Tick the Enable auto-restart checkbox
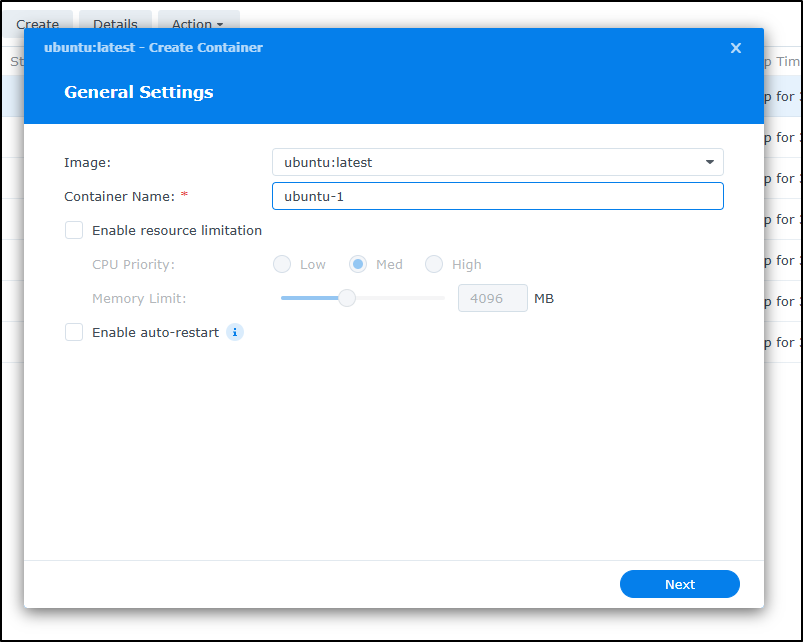Screen dimensions: 803x642 click(x=74, y=332)
